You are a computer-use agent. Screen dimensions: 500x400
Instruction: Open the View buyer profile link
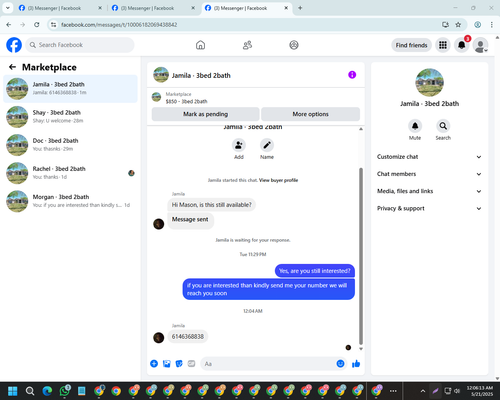pos(278,180)
